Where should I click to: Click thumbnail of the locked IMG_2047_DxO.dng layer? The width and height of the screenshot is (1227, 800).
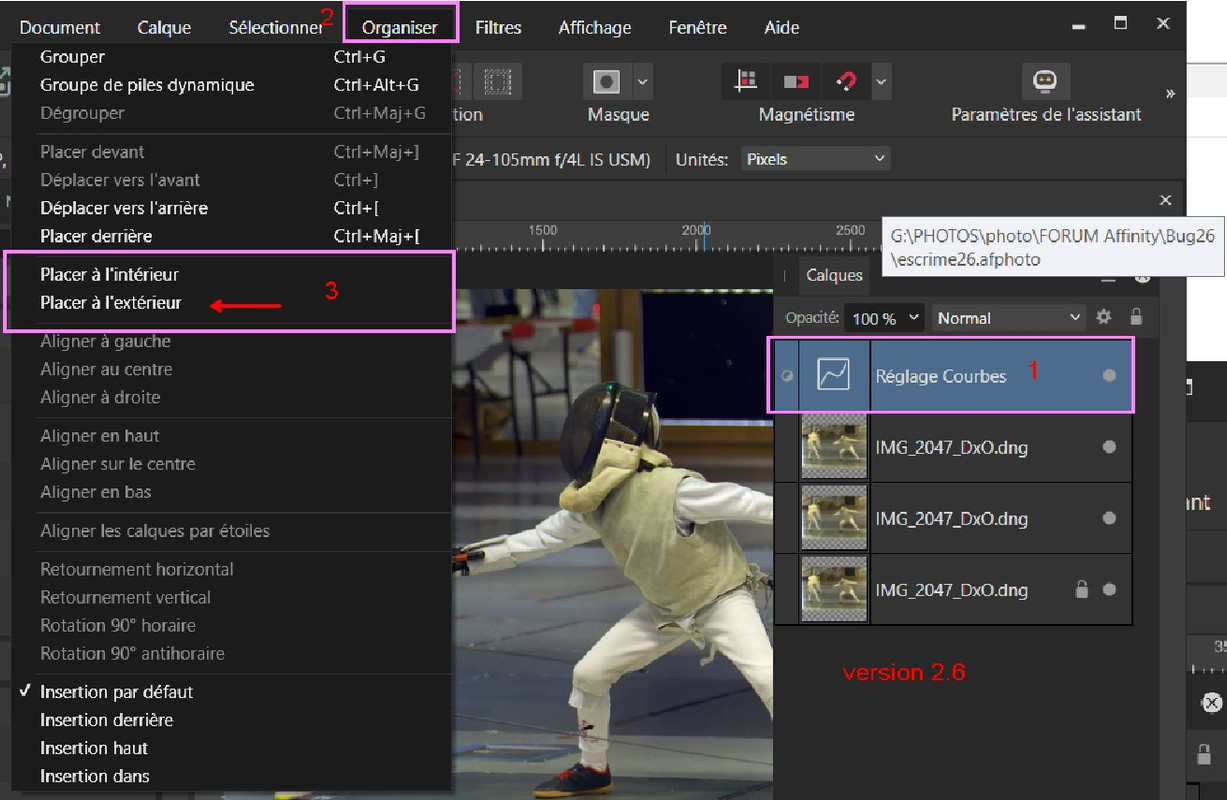click(x=834, y=590)
